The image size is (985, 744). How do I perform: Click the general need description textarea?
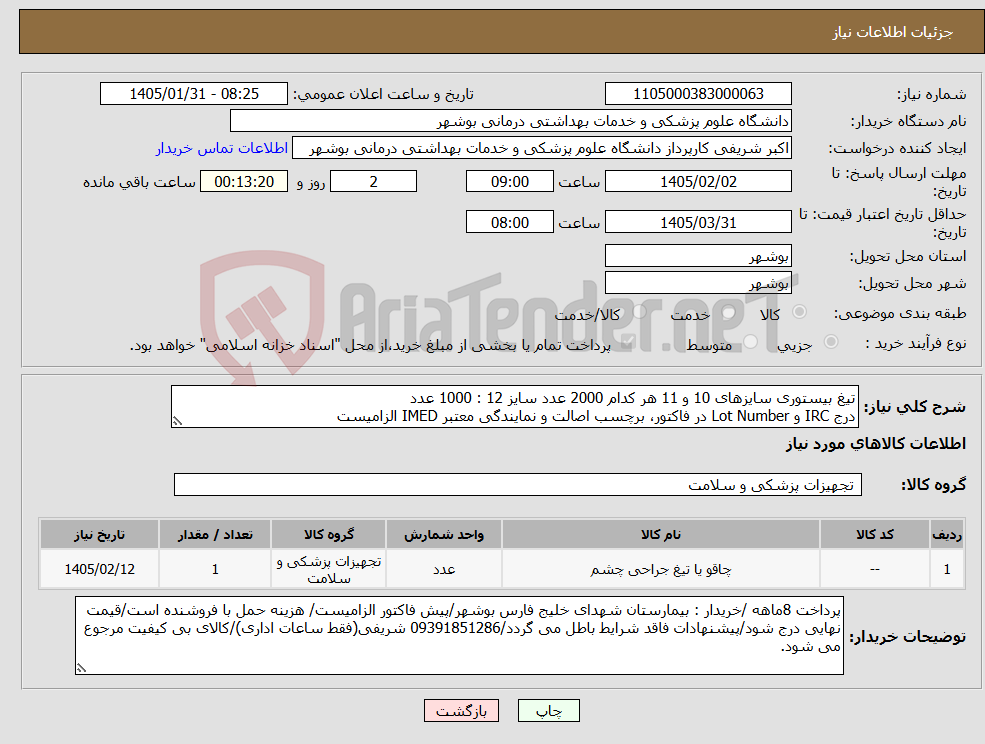coord(514,407)
